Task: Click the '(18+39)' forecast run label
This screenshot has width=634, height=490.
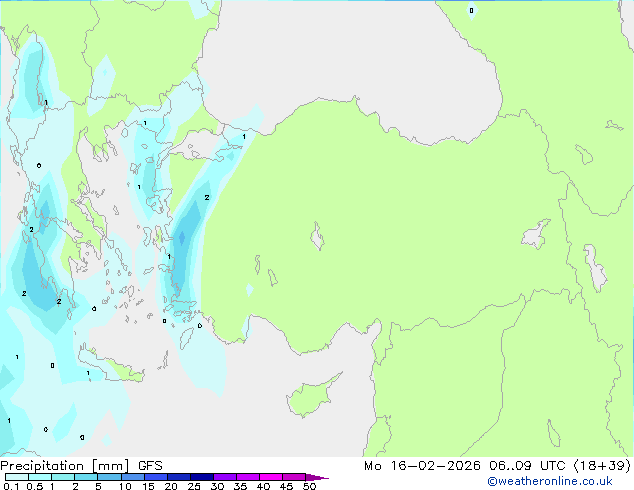Action: (x=602, y=466)
